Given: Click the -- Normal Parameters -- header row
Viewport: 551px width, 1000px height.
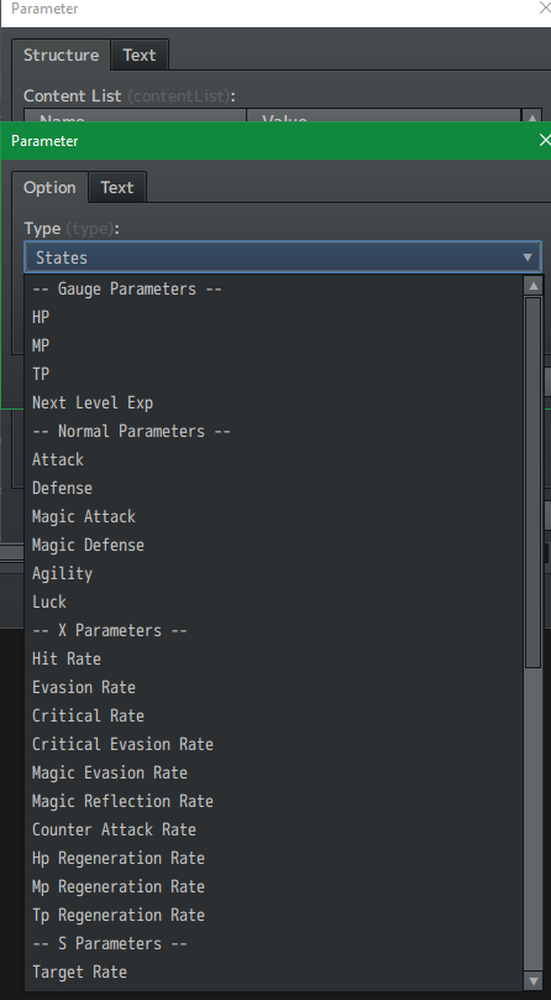Looking at the screenshot, I should [274, 431].
